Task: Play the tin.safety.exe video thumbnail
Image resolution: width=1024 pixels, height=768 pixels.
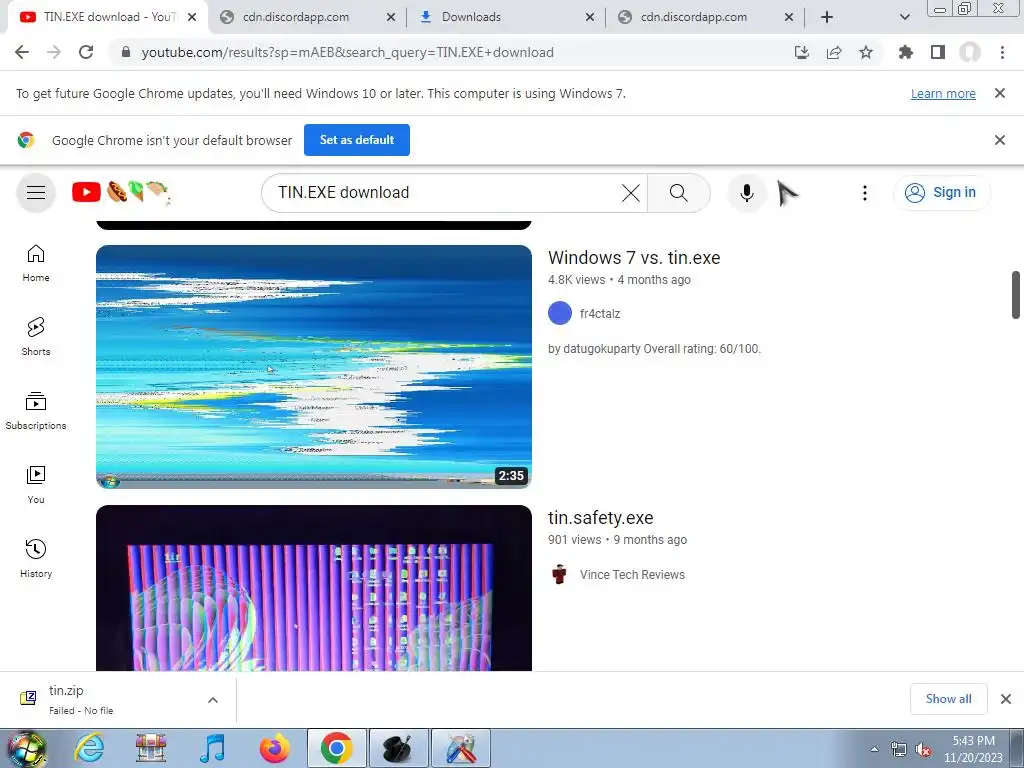Action: click(x=313, y=588)
